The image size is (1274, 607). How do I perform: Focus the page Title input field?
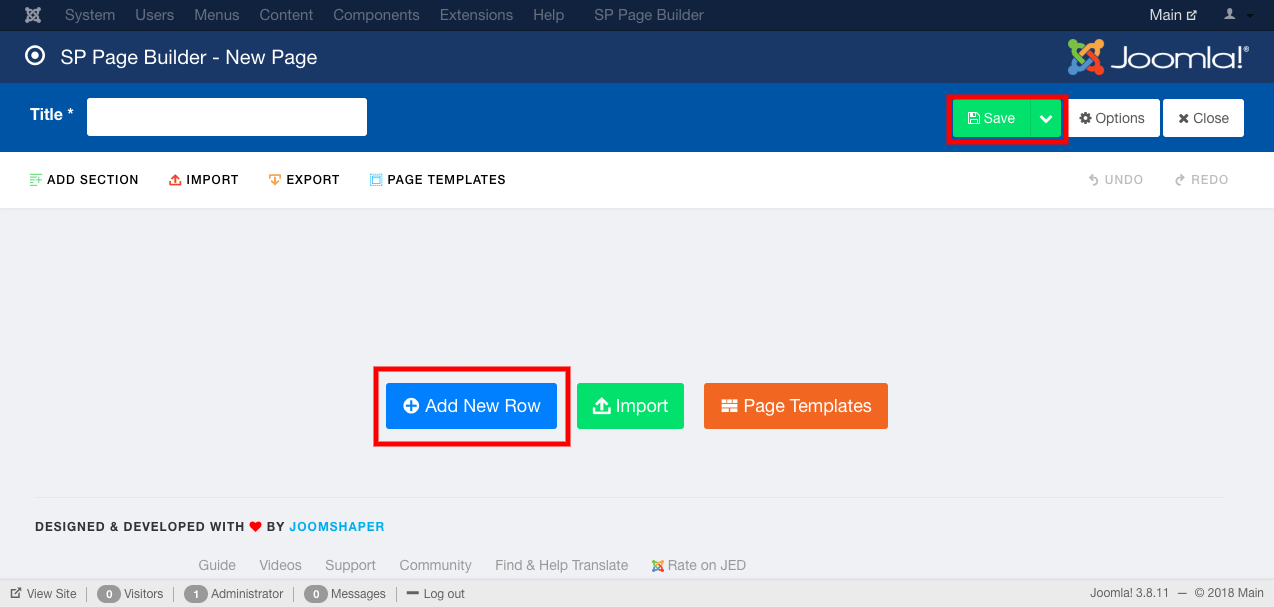tap(227, 117)
